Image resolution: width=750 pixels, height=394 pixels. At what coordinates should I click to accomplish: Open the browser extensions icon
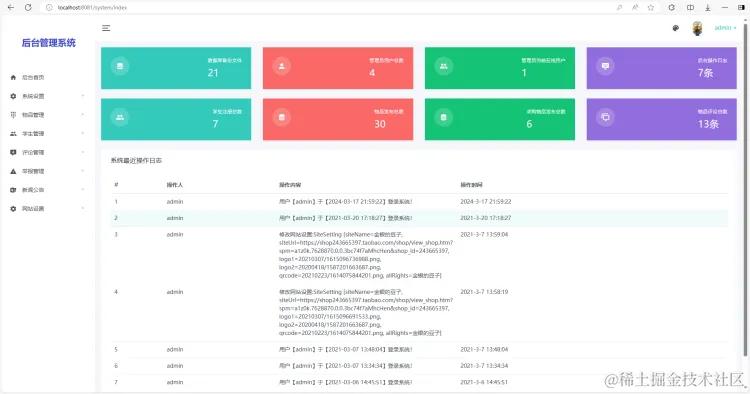[672, 8]
